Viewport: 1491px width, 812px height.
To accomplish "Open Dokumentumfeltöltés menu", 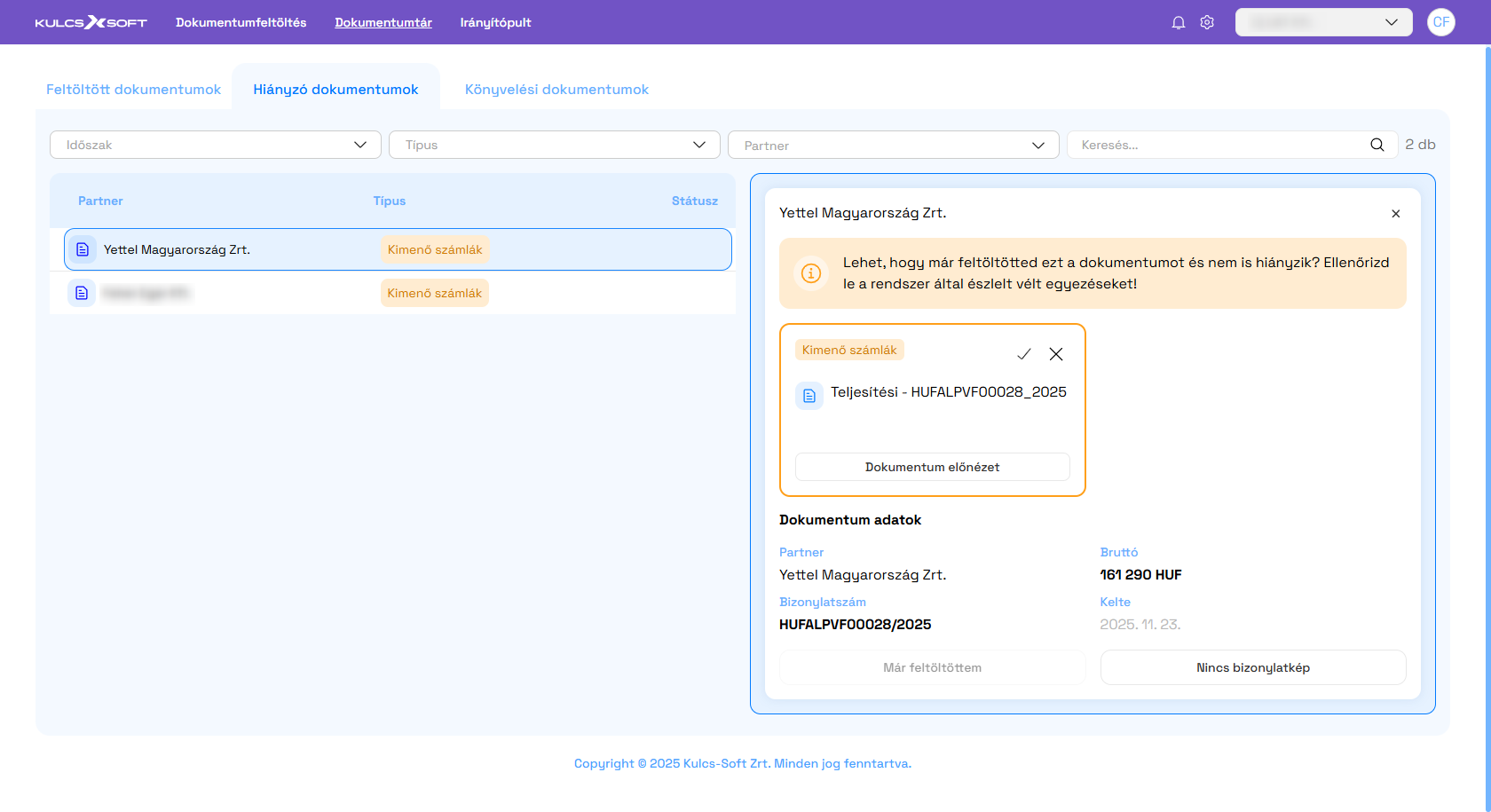I will (241, 22).
